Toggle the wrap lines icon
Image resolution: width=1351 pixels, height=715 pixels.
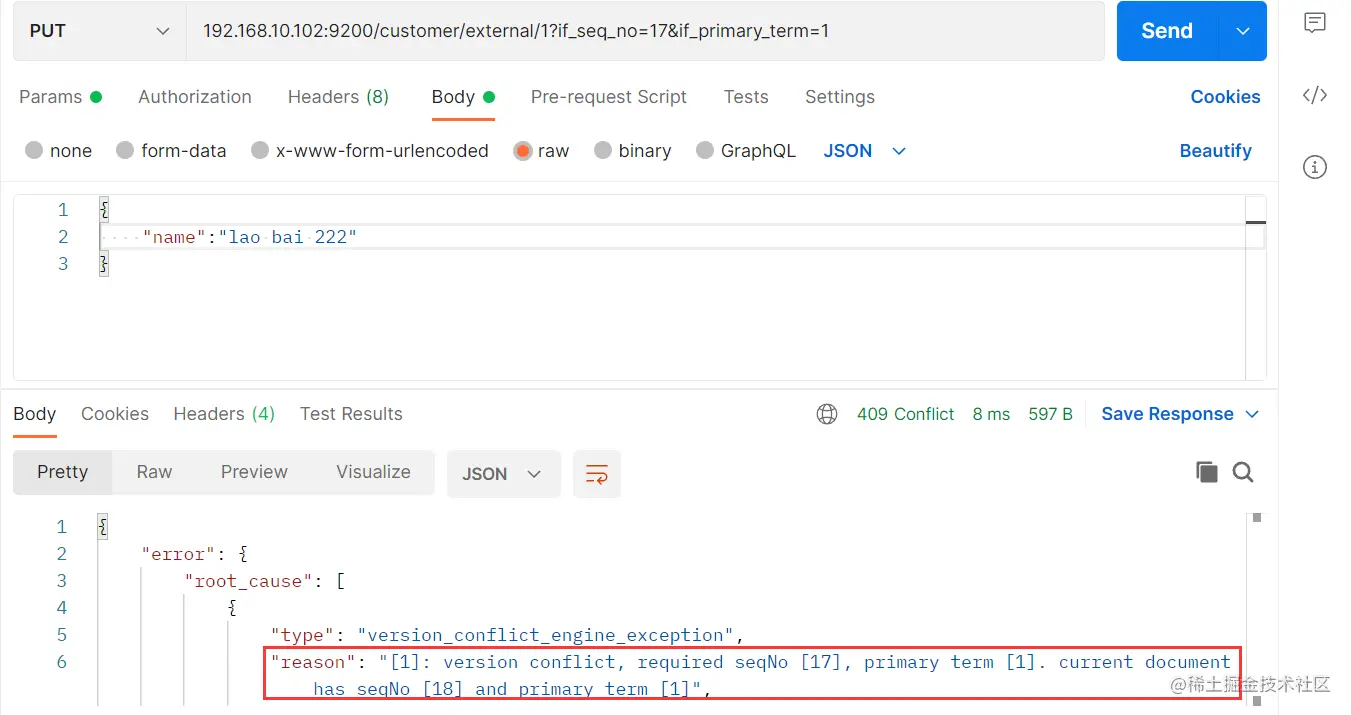coord(597,474)
